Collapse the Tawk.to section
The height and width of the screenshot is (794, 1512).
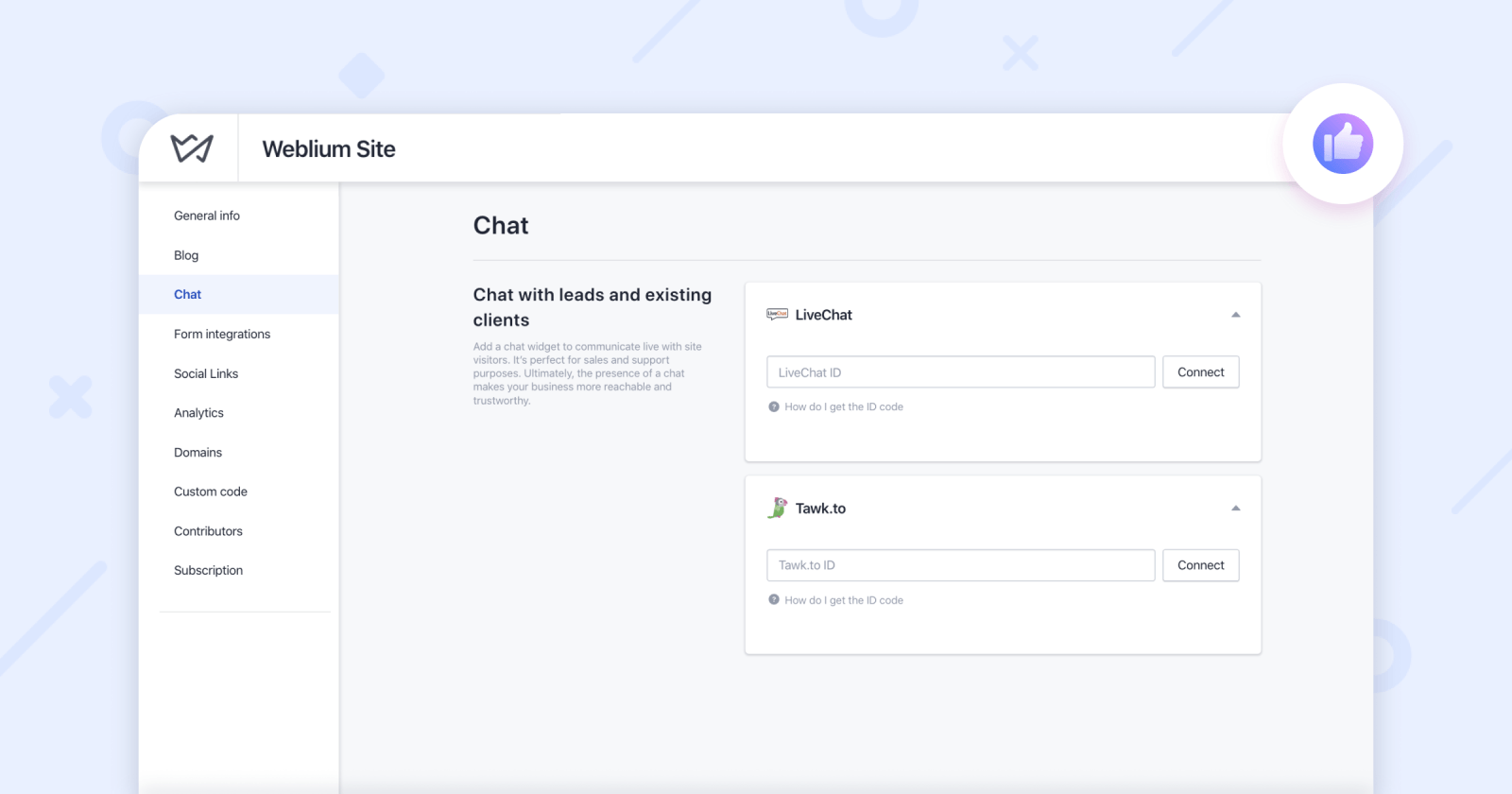pyautogui.click(x=1235, y=508)
